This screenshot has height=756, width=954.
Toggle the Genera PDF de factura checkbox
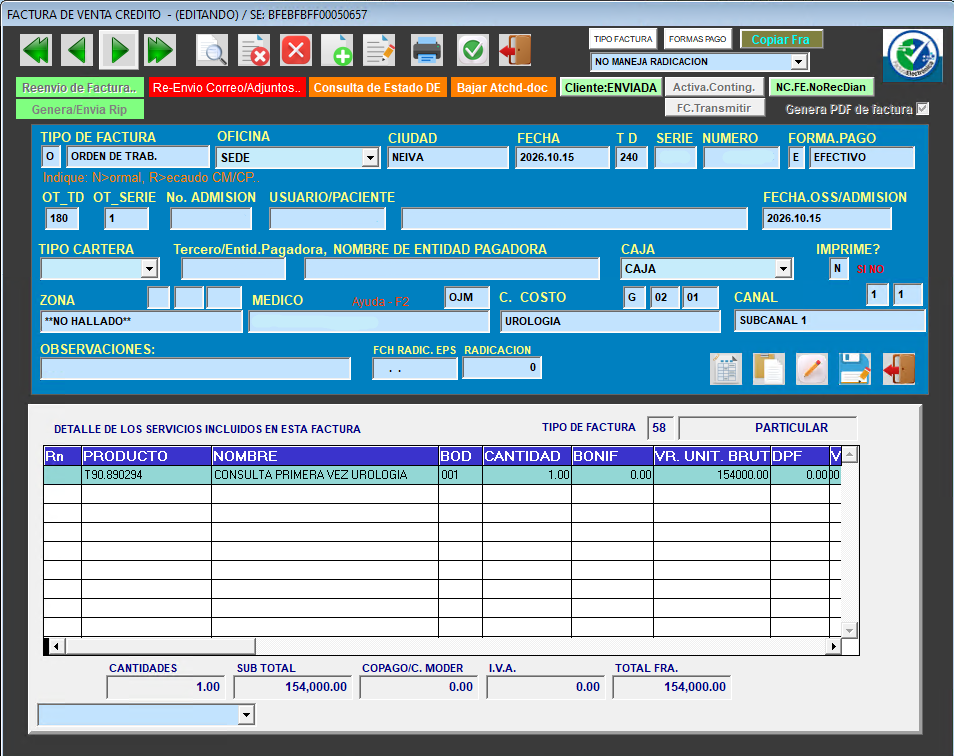tap(922, 109)
